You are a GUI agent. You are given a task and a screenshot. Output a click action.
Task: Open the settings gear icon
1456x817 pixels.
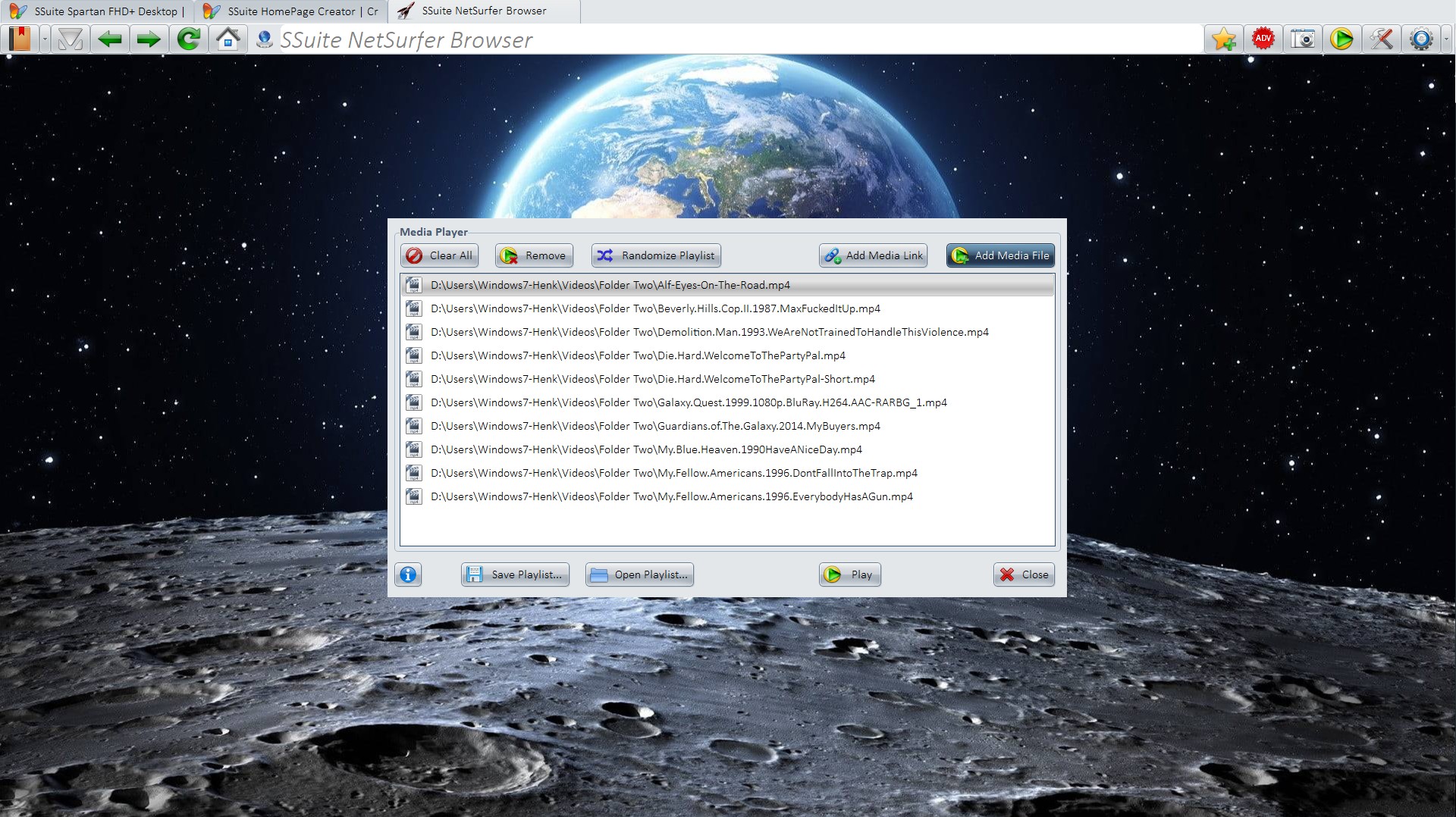point(1420,39)
